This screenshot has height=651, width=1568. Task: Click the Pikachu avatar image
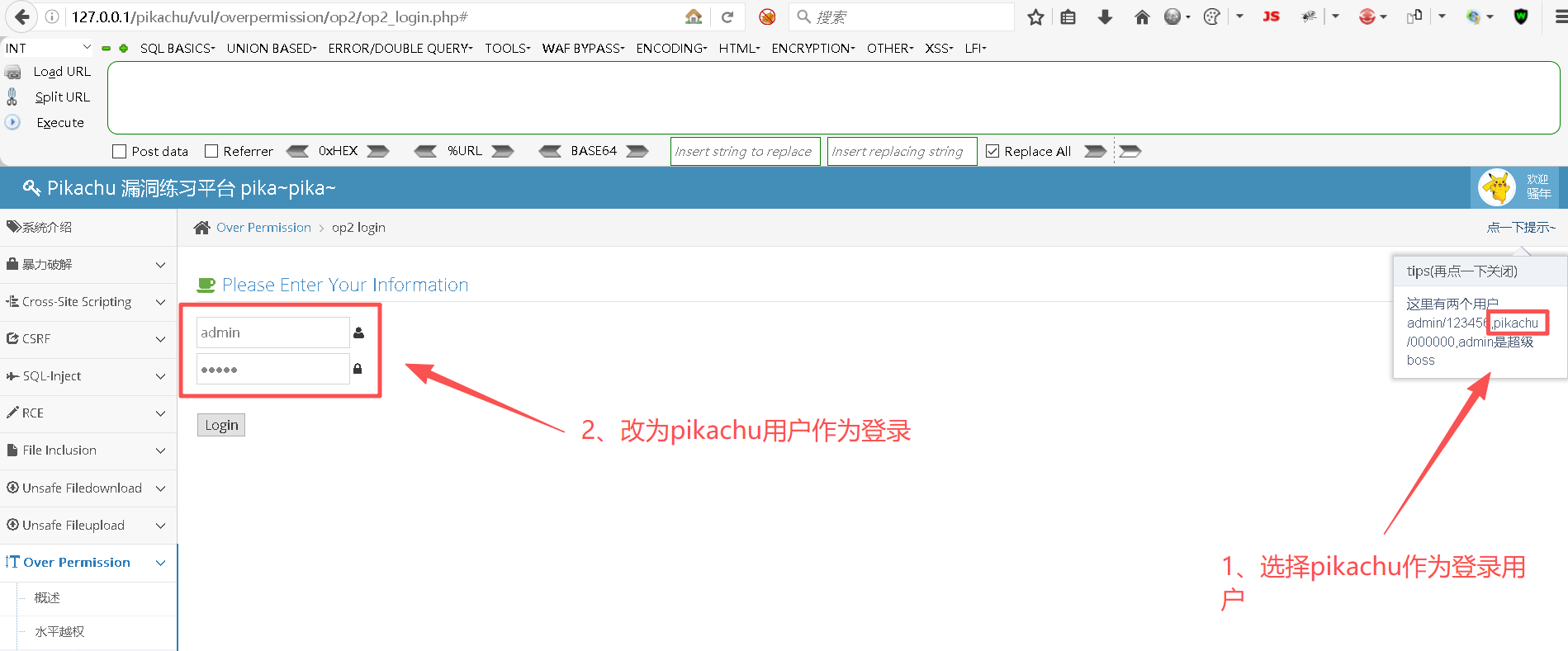point(1497,187)
